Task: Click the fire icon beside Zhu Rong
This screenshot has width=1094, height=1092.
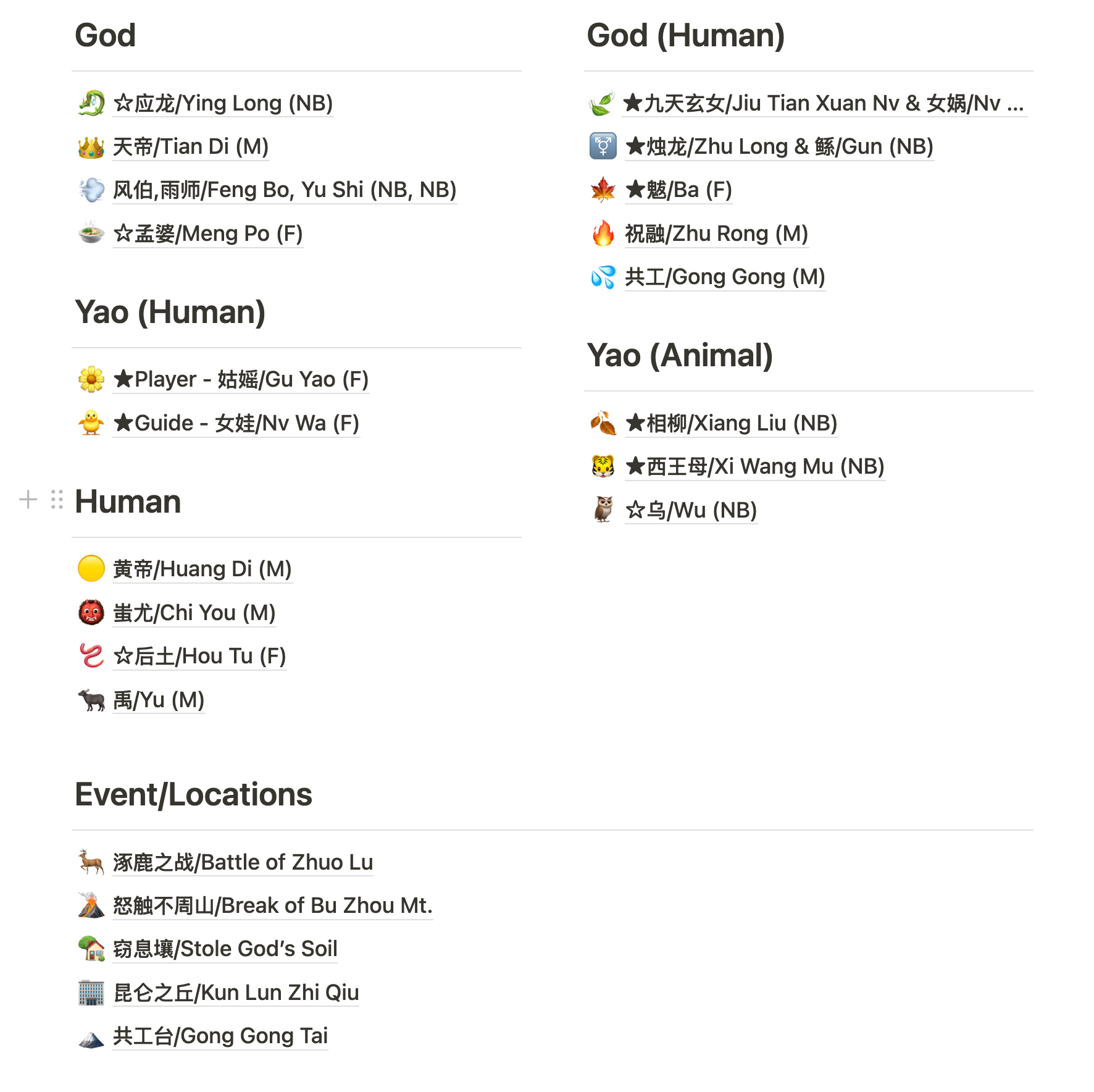Action: (x=603, y=233)
